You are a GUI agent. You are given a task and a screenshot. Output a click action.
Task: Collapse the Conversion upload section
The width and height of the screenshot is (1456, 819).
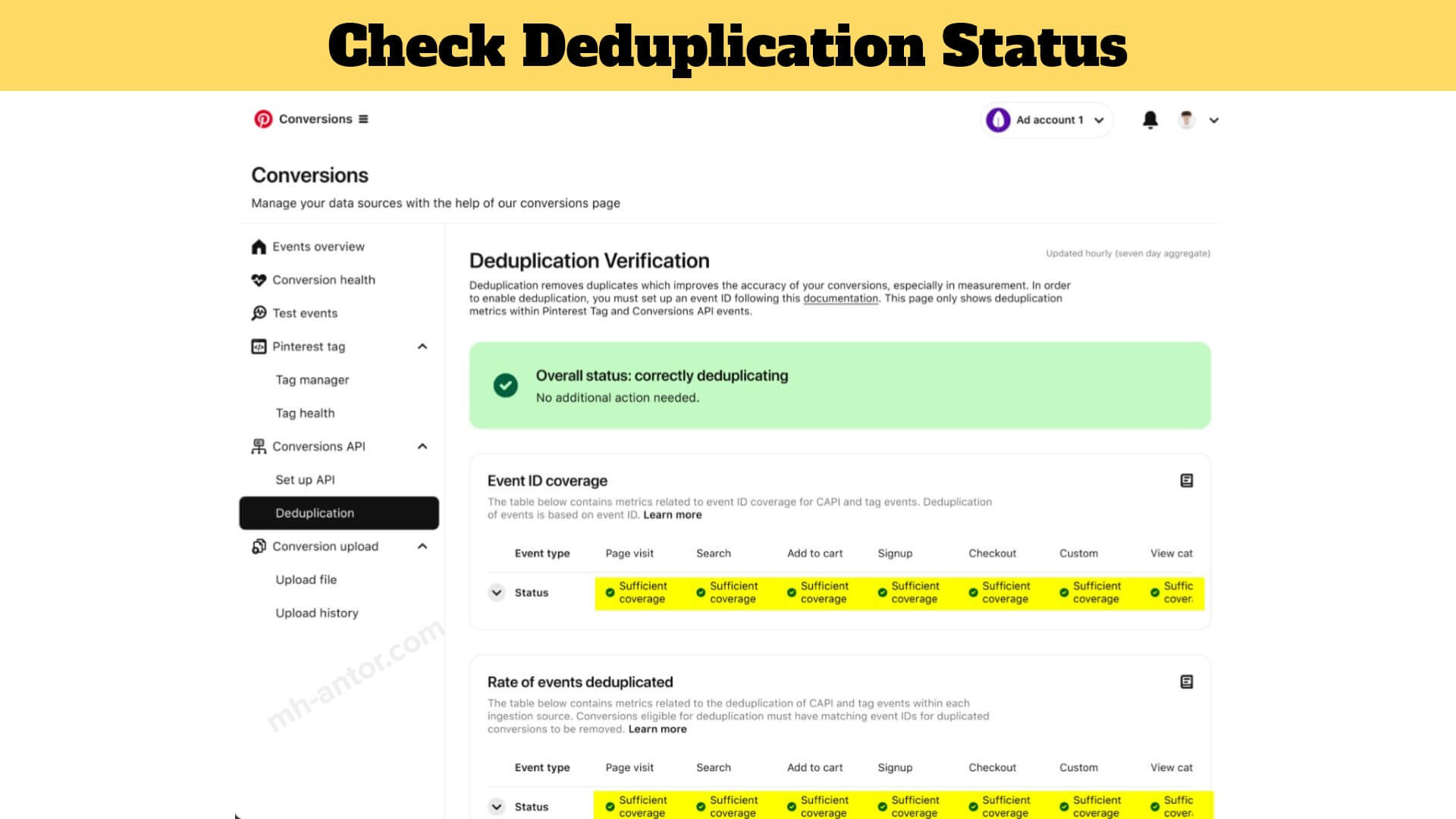422,547
